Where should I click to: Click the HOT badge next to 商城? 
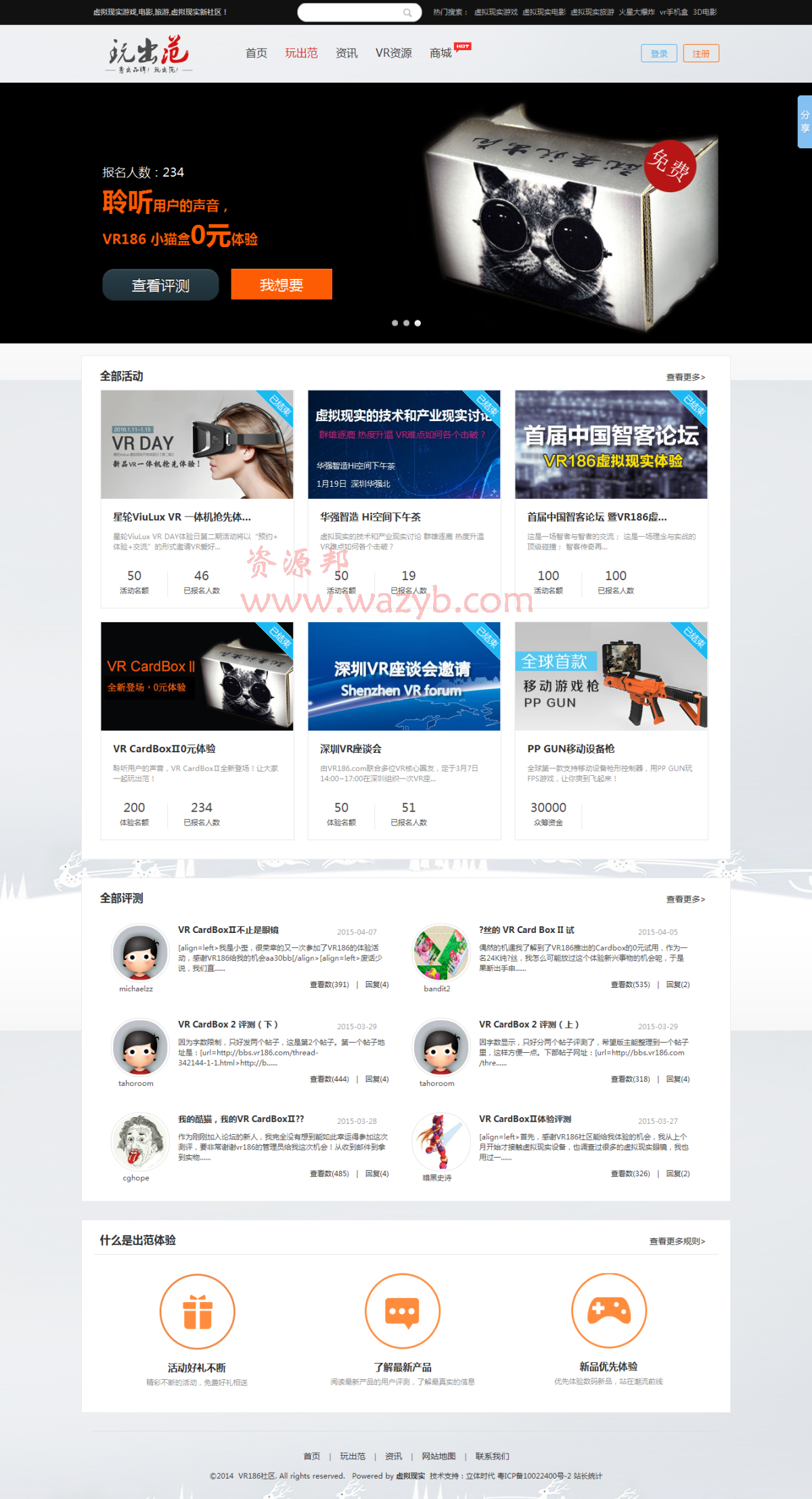tap(463, 47)
